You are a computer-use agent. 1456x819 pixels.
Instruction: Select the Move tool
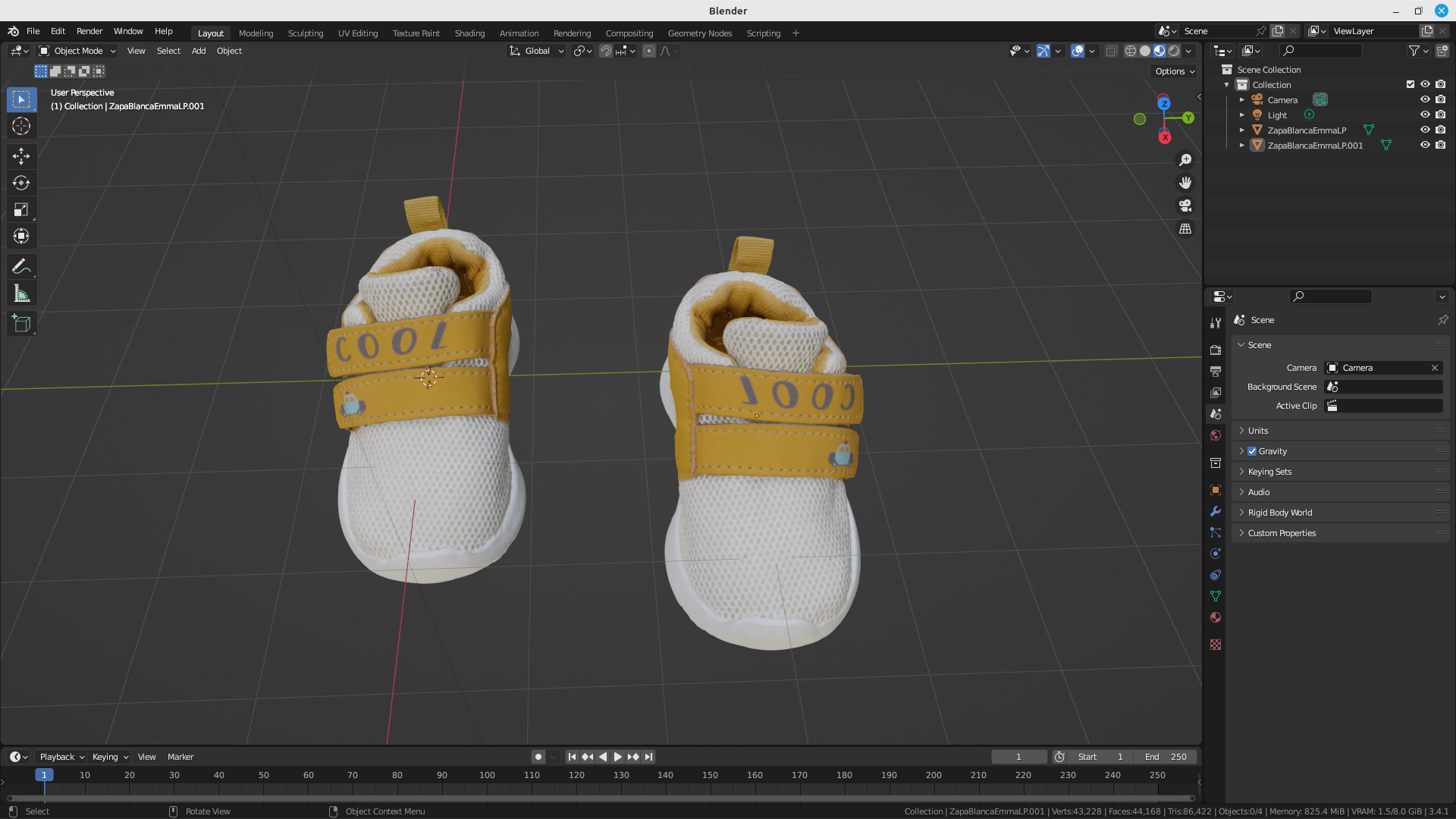click(21, 156)
